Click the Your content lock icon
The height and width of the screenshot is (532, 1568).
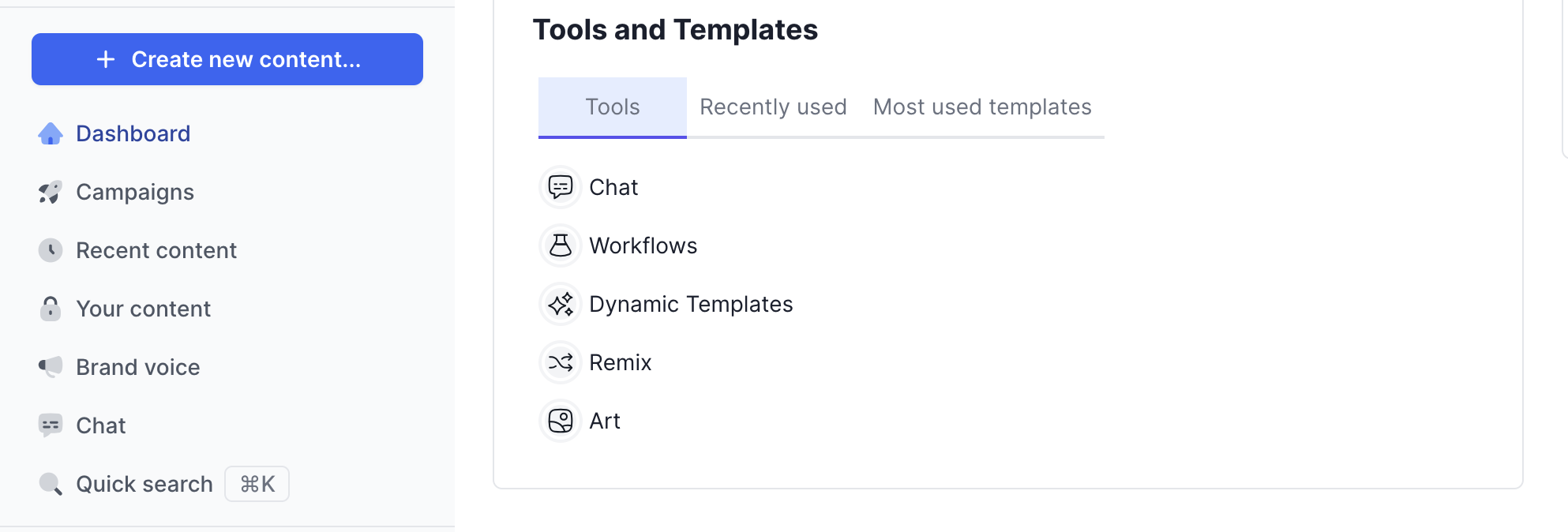(51, 309)
